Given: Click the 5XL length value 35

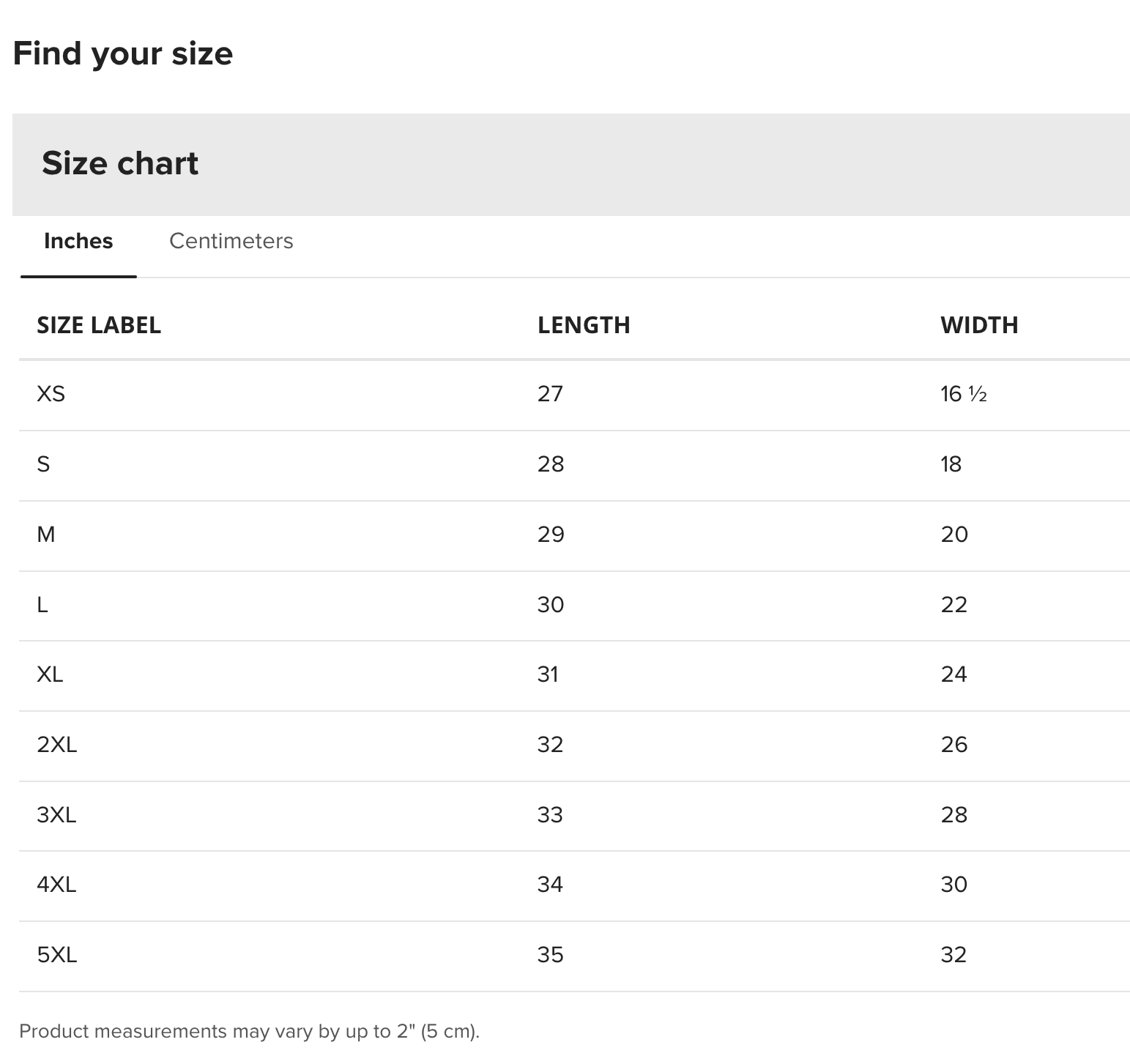Looking at the screenshot, I should [551, 955].
